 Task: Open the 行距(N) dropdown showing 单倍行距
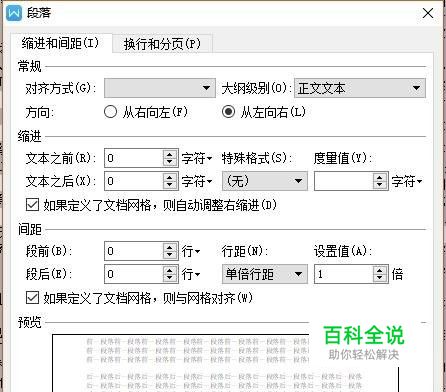265,274
